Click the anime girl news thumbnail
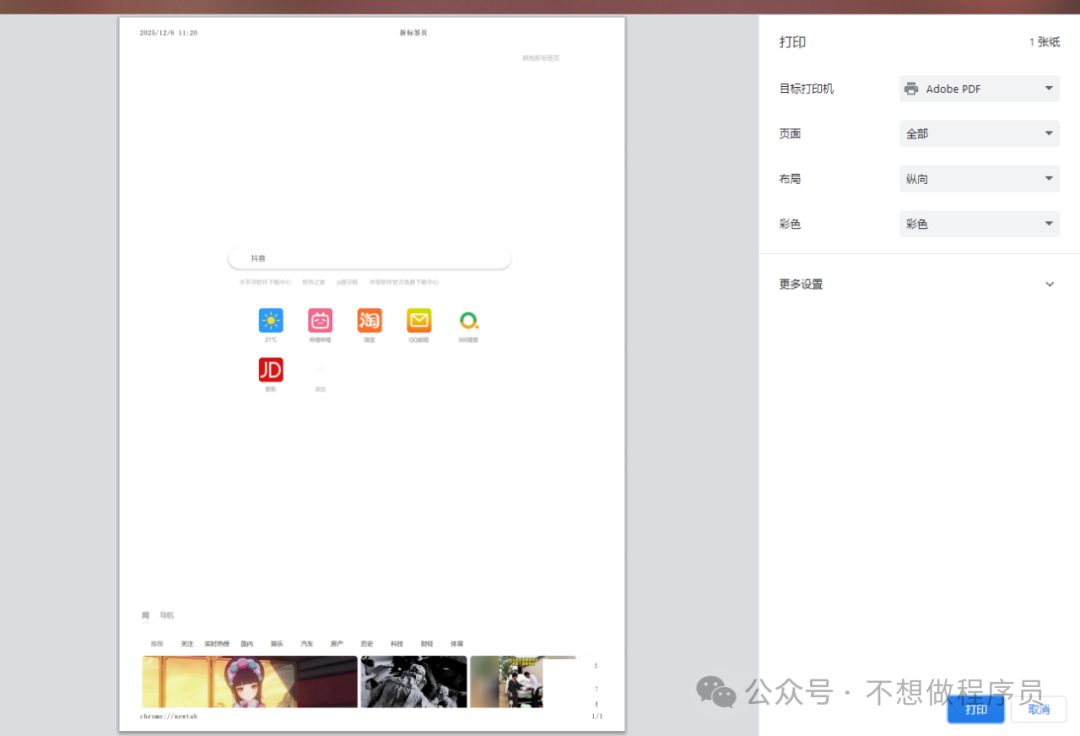The height and width of the screenshot is (736, 1080). 249,682
